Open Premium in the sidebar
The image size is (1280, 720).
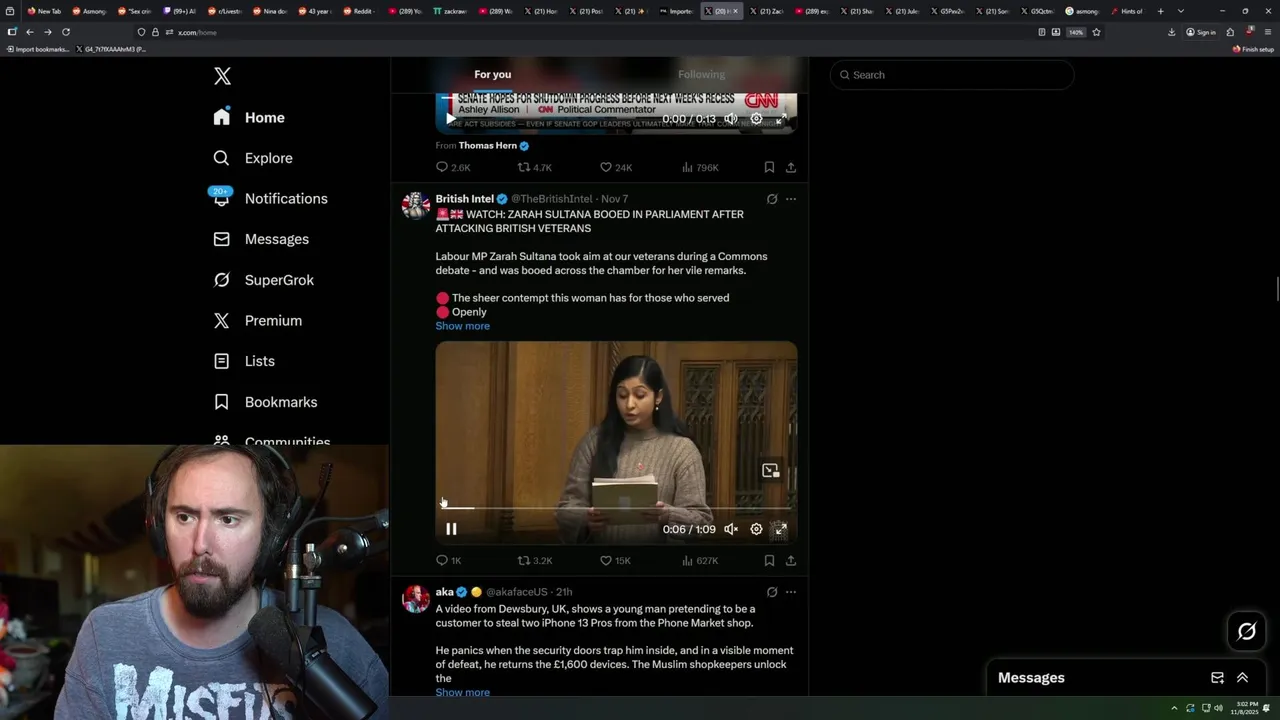click(x=258, y=320)
